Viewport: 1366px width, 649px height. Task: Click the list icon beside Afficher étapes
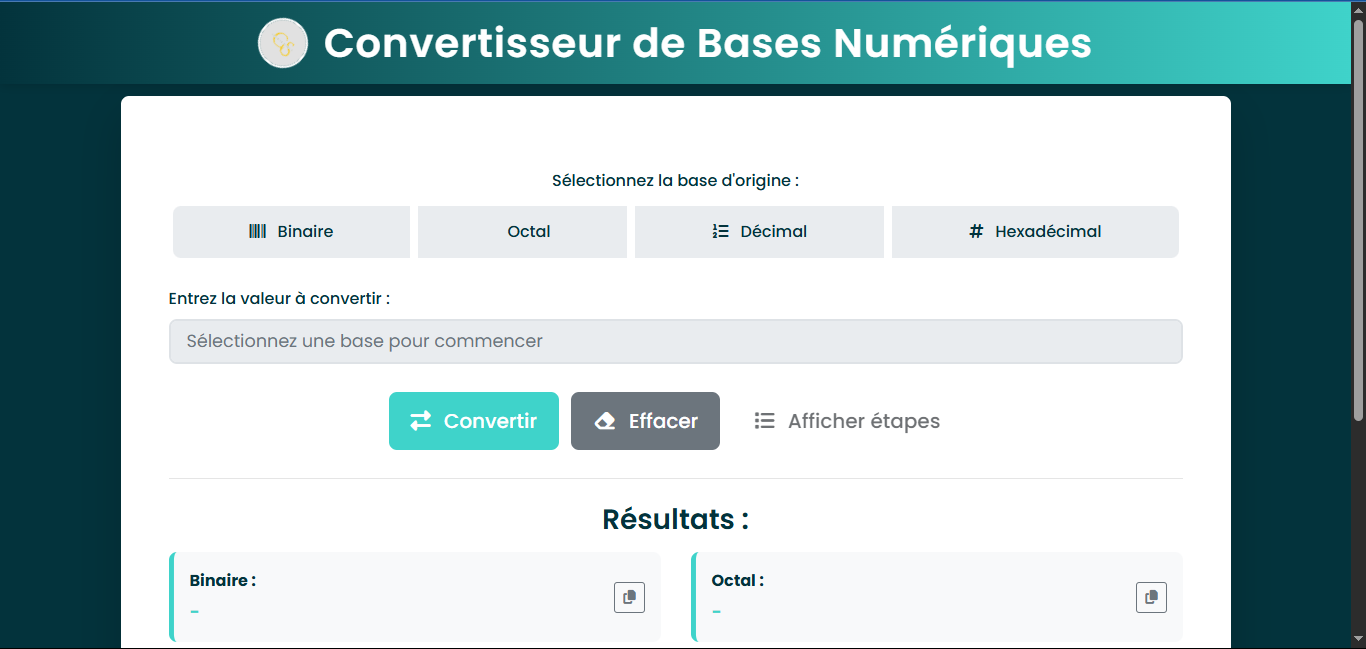764,421
